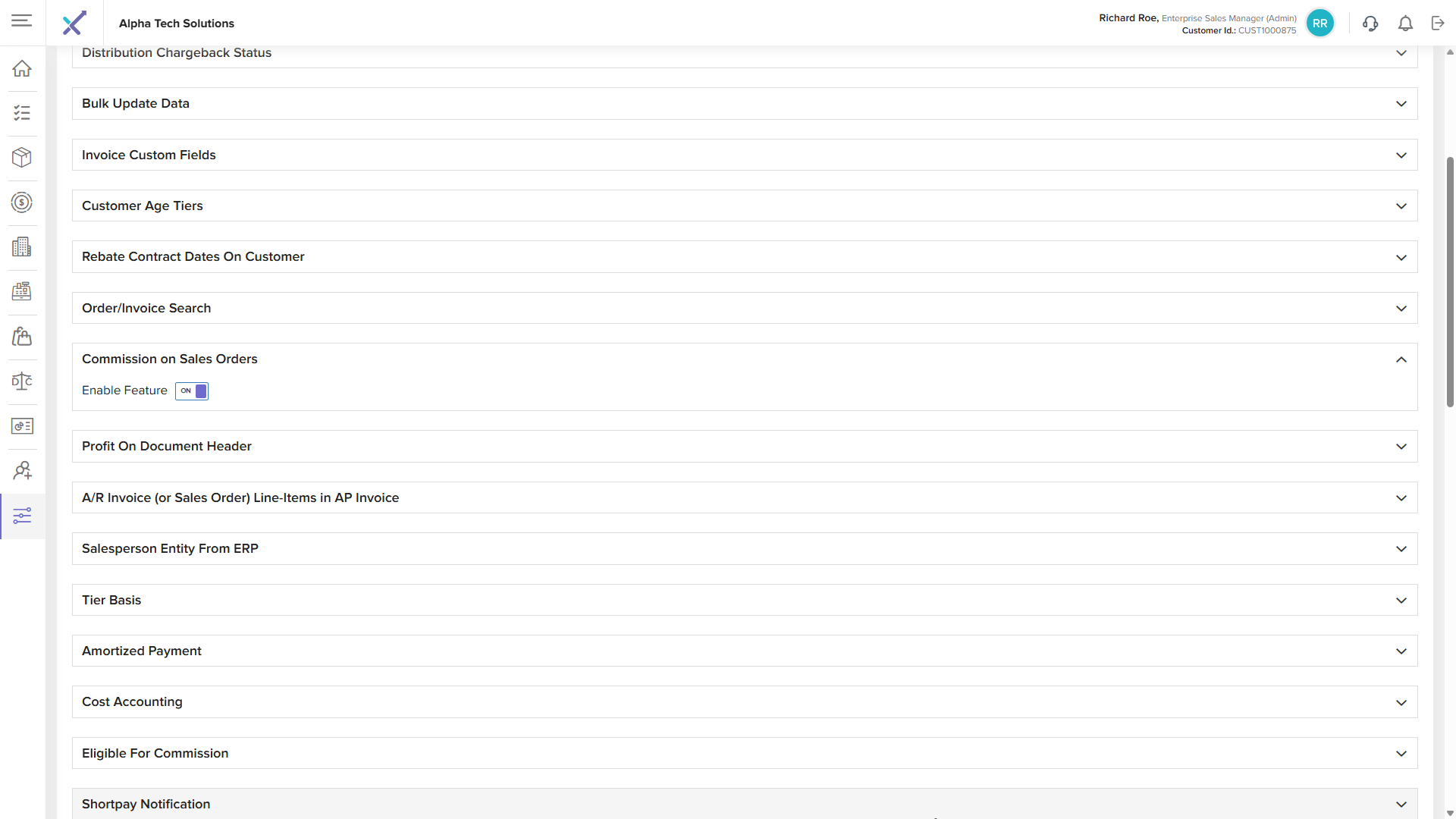The height and width of the screenshot is (819, 1456).
Task: Click the add user sidebar icon
Action: click(22, 471)
